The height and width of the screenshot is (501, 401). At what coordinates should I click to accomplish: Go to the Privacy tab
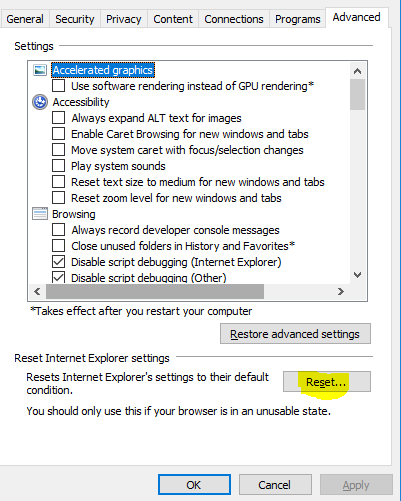(x=124, y=19)
